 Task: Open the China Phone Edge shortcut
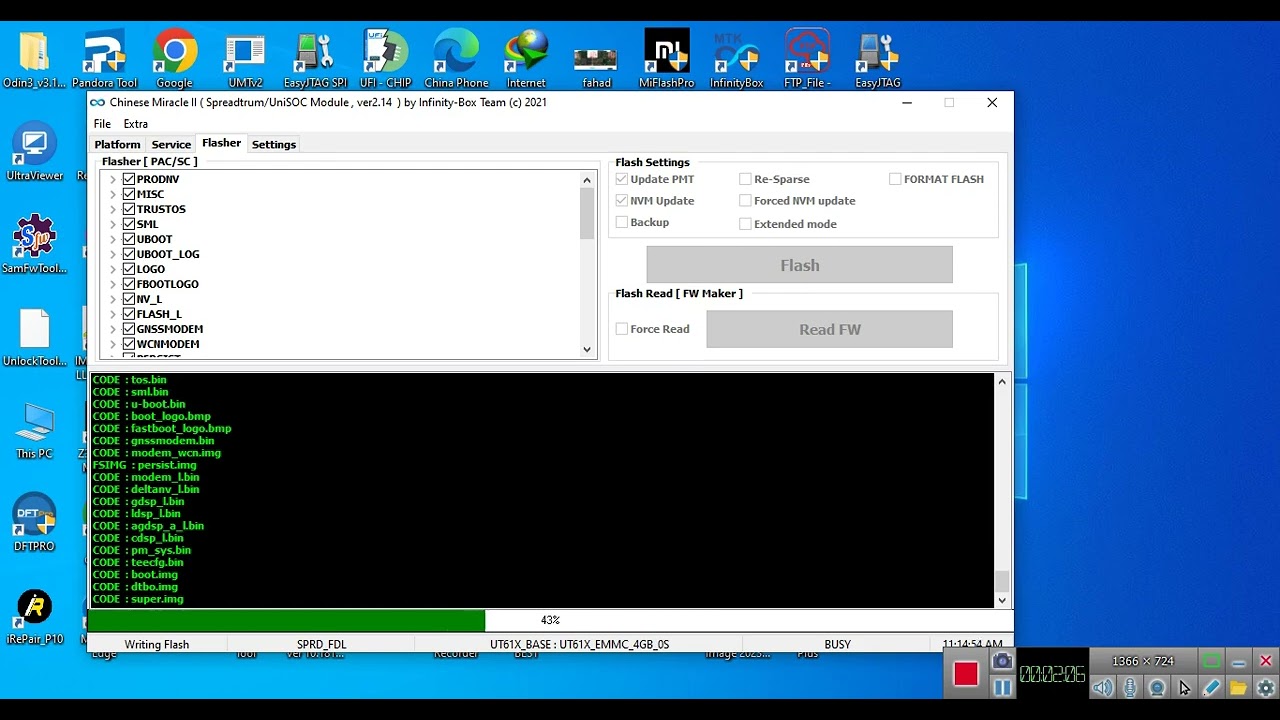click(x=456, y=59)
